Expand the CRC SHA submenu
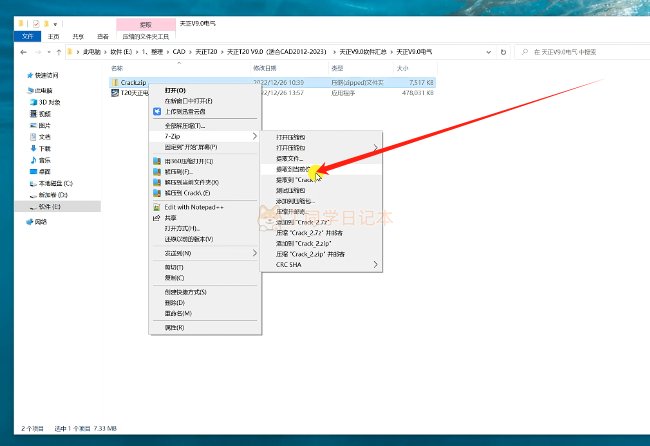Image resolution: width=650 pixels, height=446 pixels. (x=320, y=264)
